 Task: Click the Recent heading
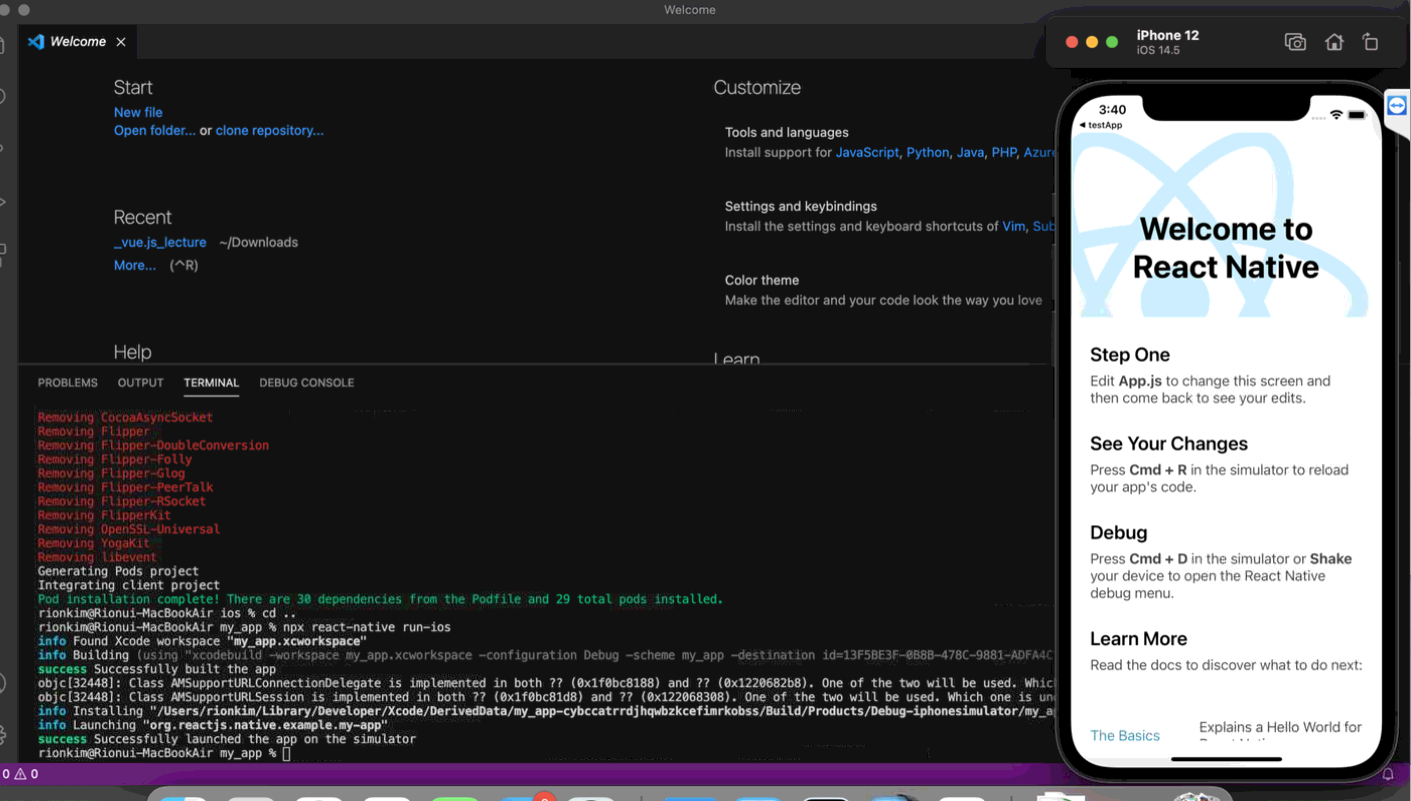click(142, 217)
